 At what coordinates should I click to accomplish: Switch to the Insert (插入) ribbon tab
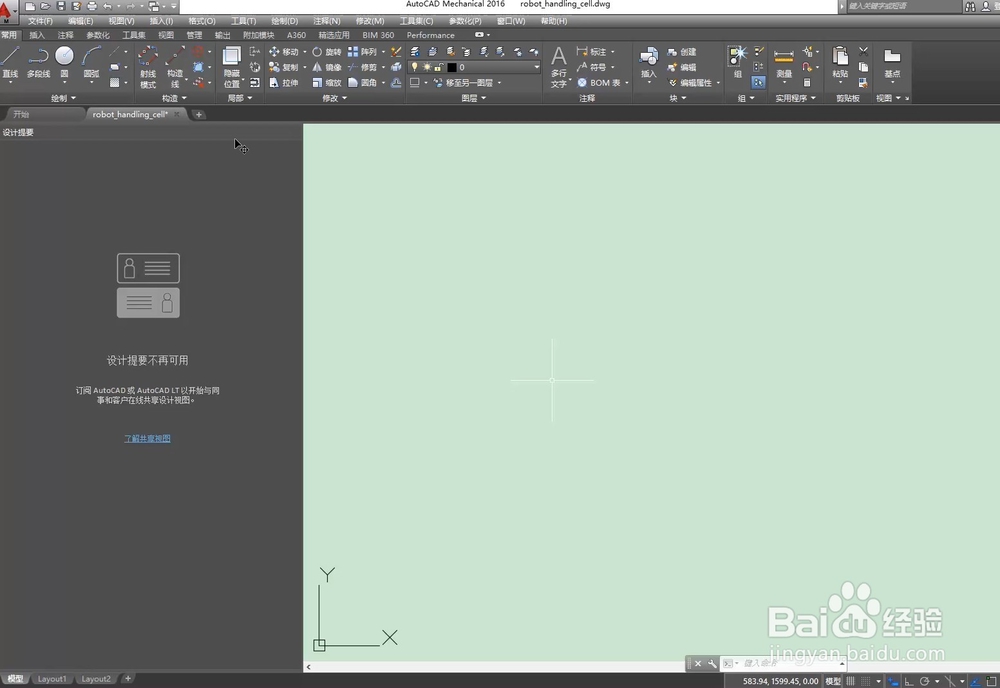tap(37, 35)
